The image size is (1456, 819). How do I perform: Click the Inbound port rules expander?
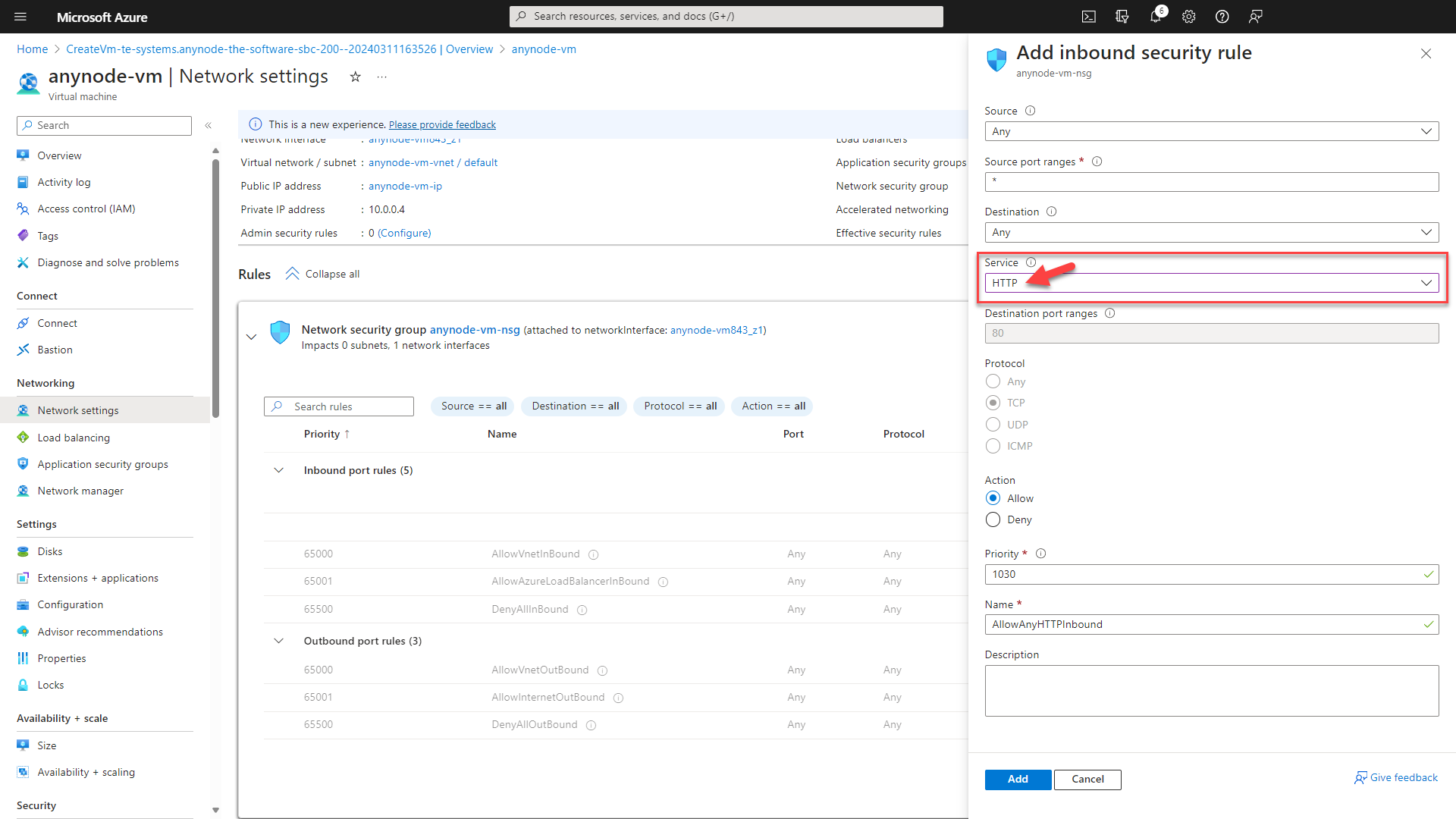pyautogui.click(x=279, y=470)
